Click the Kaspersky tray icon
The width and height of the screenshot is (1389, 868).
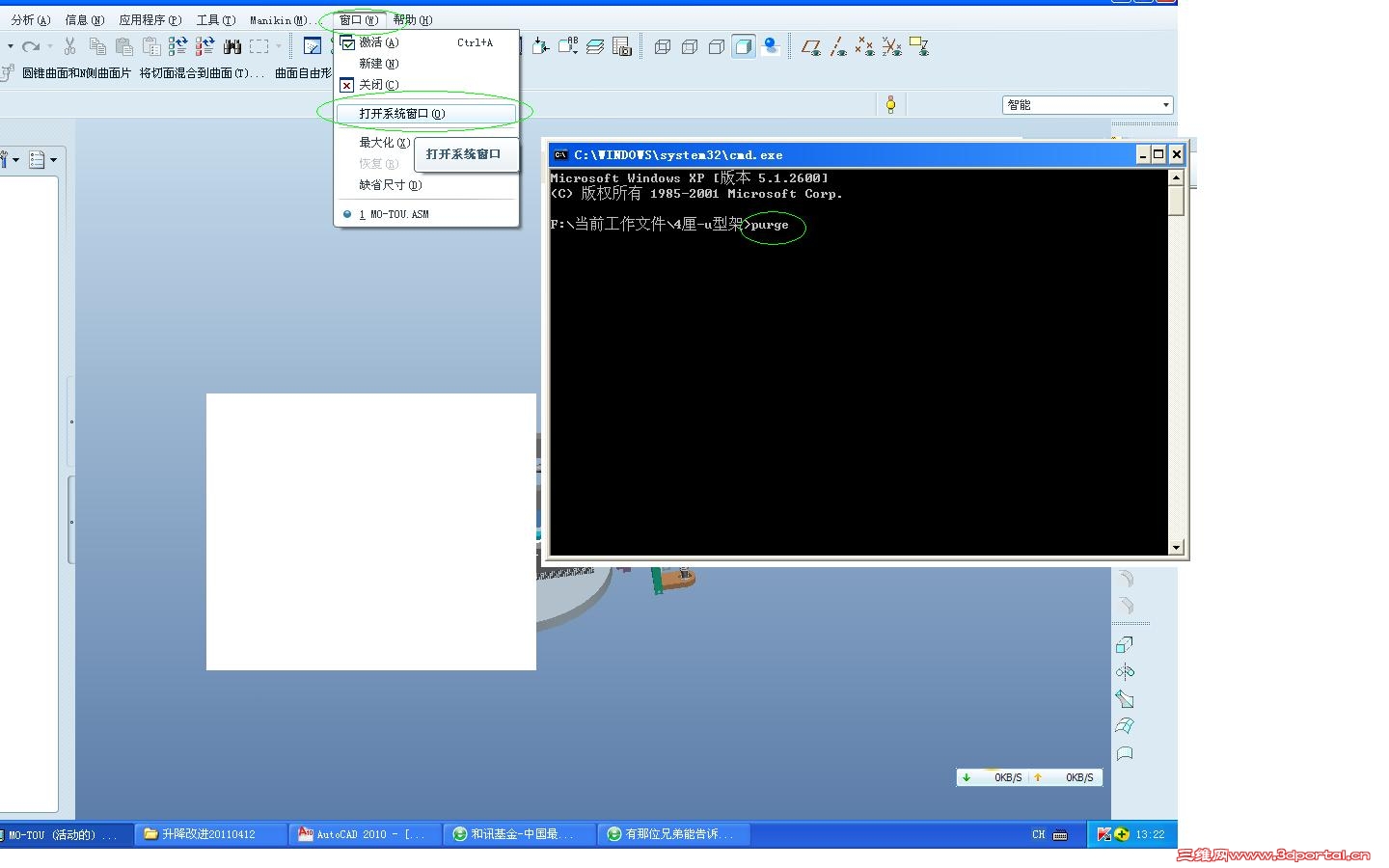1103,834
